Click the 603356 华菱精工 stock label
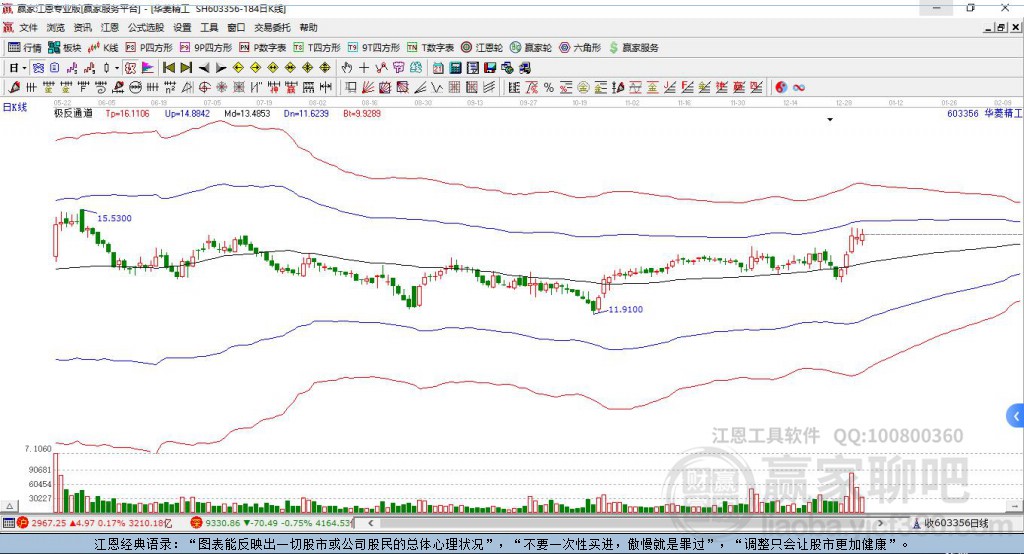Viewport: 1024px width, 554px height. (985, 113)
